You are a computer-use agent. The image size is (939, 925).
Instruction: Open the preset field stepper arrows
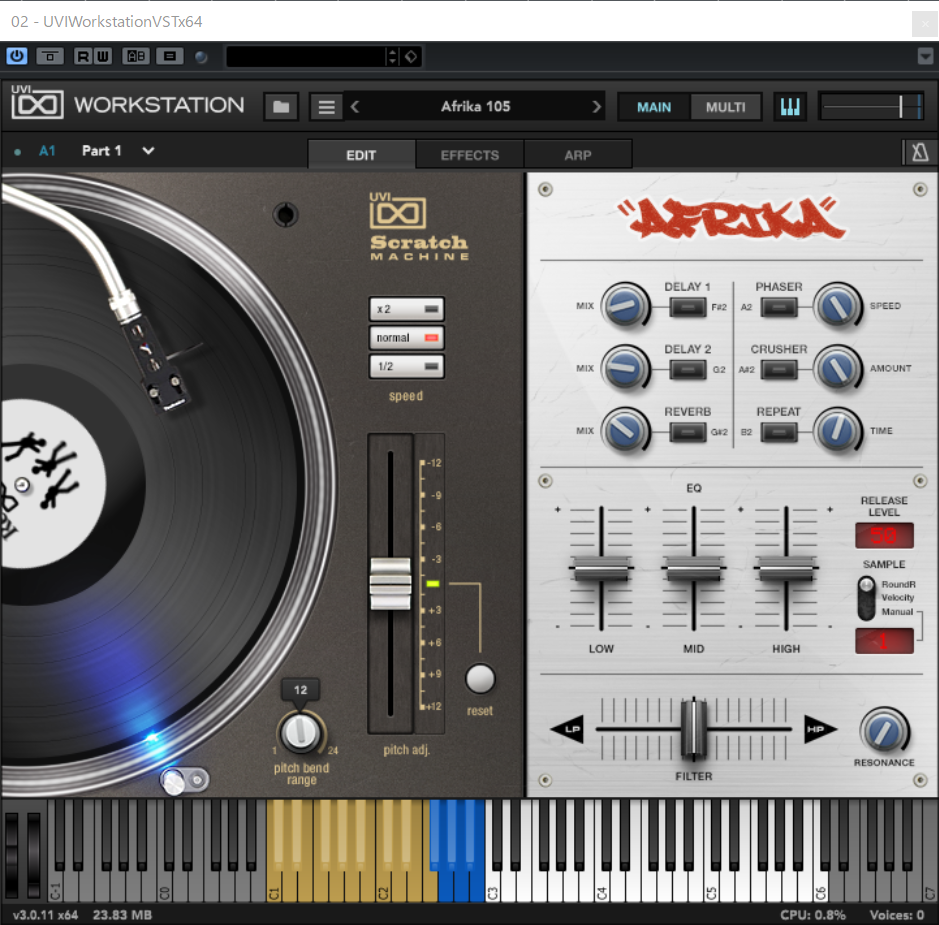coord(392,56)
